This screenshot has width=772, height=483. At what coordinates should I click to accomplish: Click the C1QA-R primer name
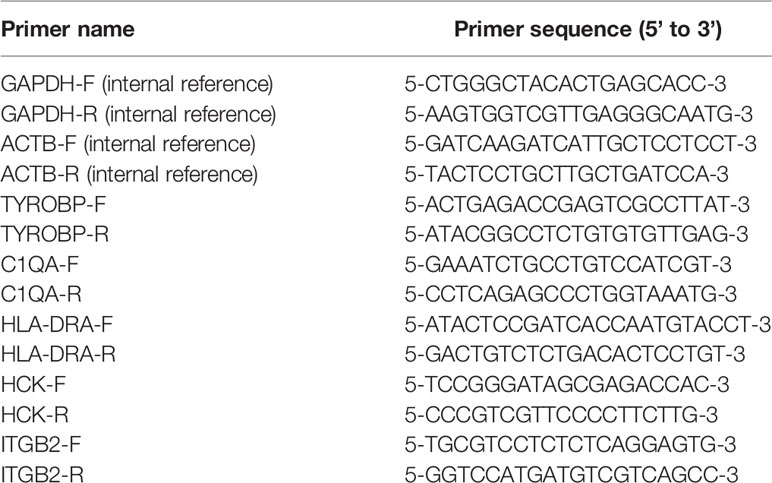tap(41, 294)
